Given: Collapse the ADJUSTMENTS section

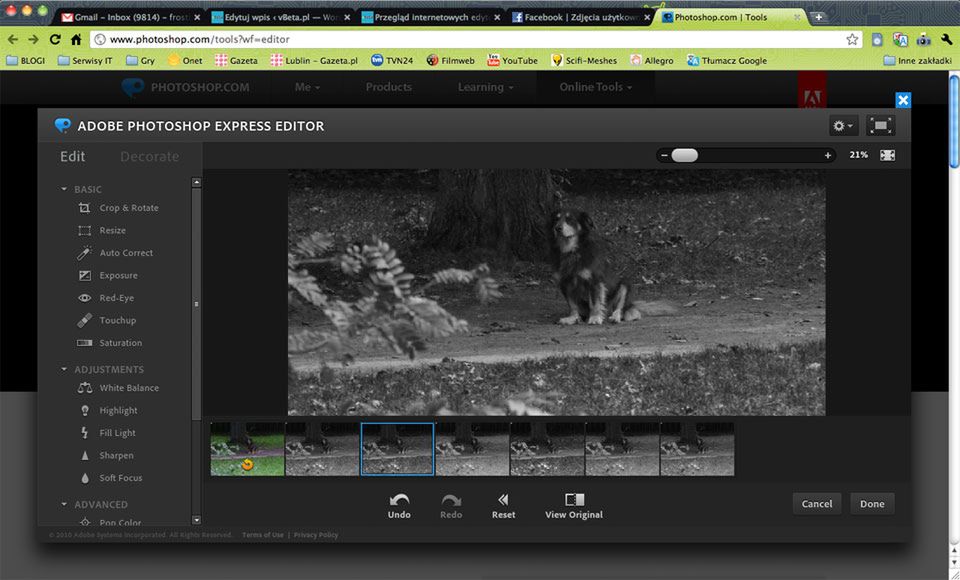Looking at the screenshot, I should [x=65, y=369].
